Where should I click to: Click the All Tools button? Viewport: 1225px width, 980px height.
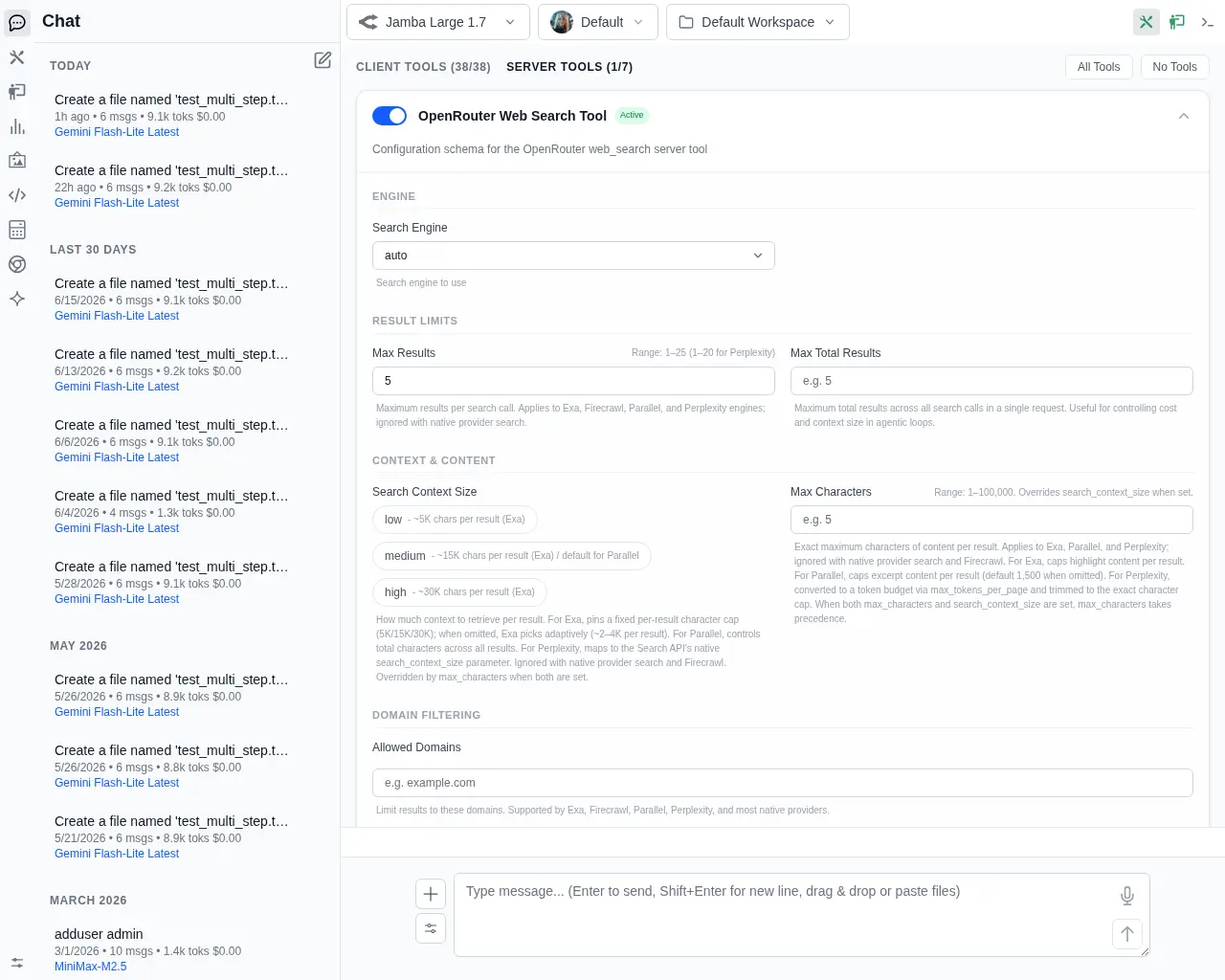pyautogui.click(x=1099, y=67)
